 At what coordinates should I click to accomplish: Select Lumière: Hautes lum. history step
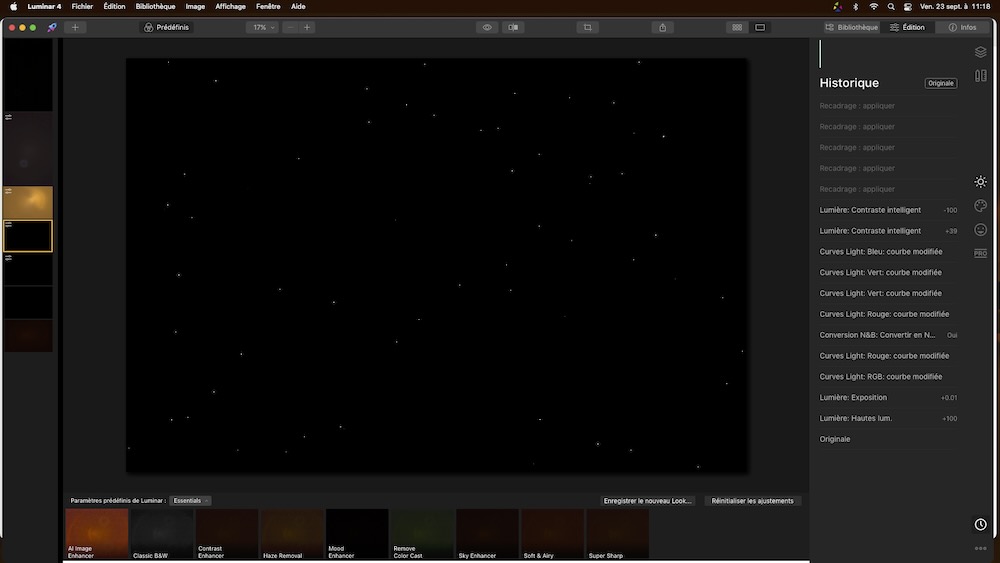(x=888, y=418)
